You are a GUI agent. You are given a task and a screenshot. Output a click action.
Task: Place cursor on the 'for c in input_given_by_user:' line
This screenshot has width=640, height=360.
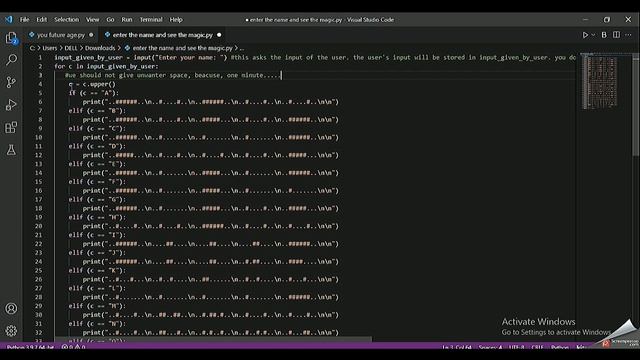[x=106, y=67]
